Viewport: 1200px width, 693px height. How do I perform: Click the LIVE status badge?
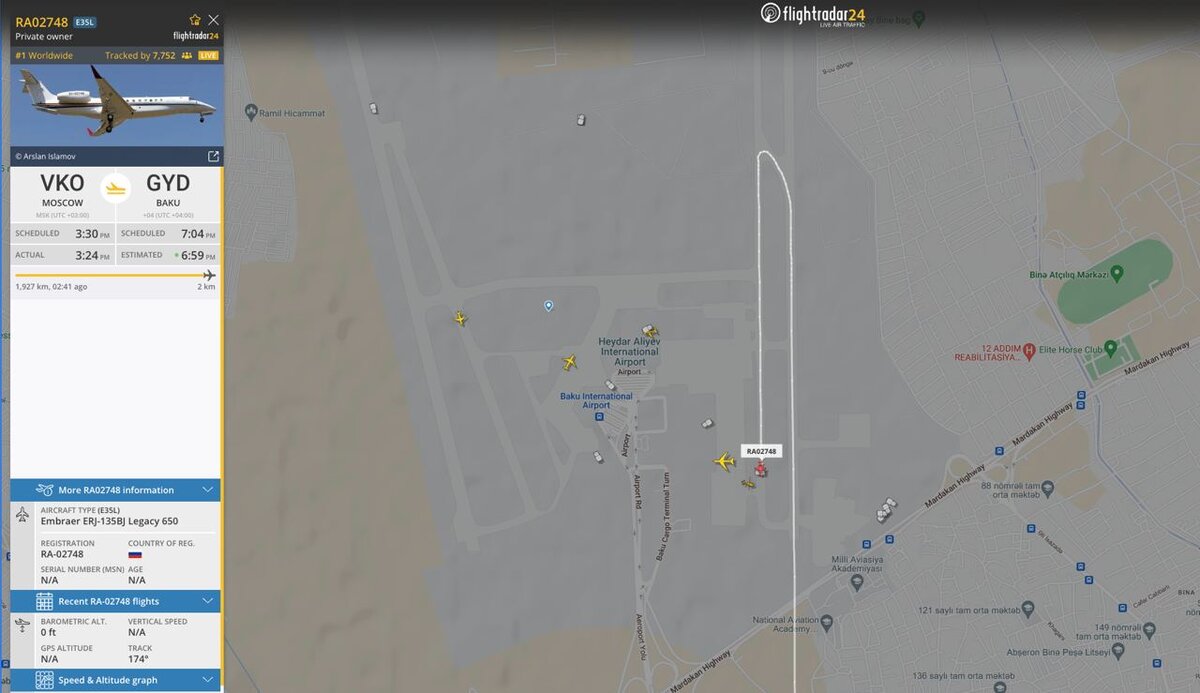pyautogui.click(x=208, y=56)
